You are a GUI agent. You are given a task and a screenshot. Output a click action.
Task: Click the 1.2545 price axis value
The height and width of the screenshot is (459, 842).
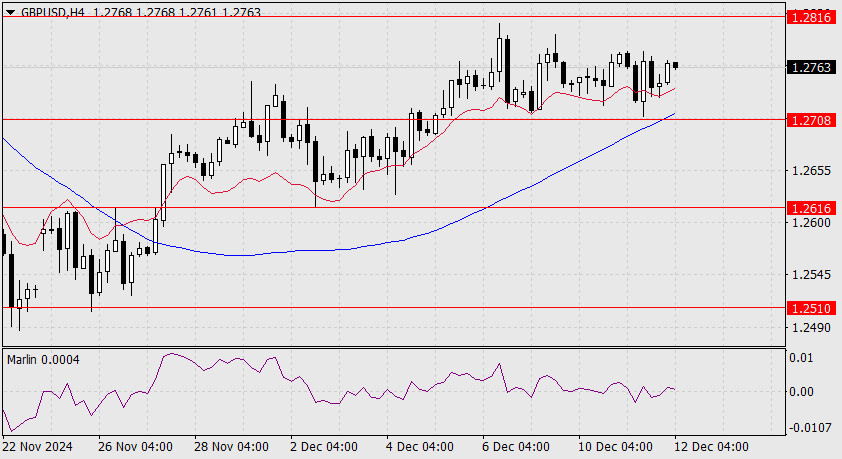[x=811, y=275]
